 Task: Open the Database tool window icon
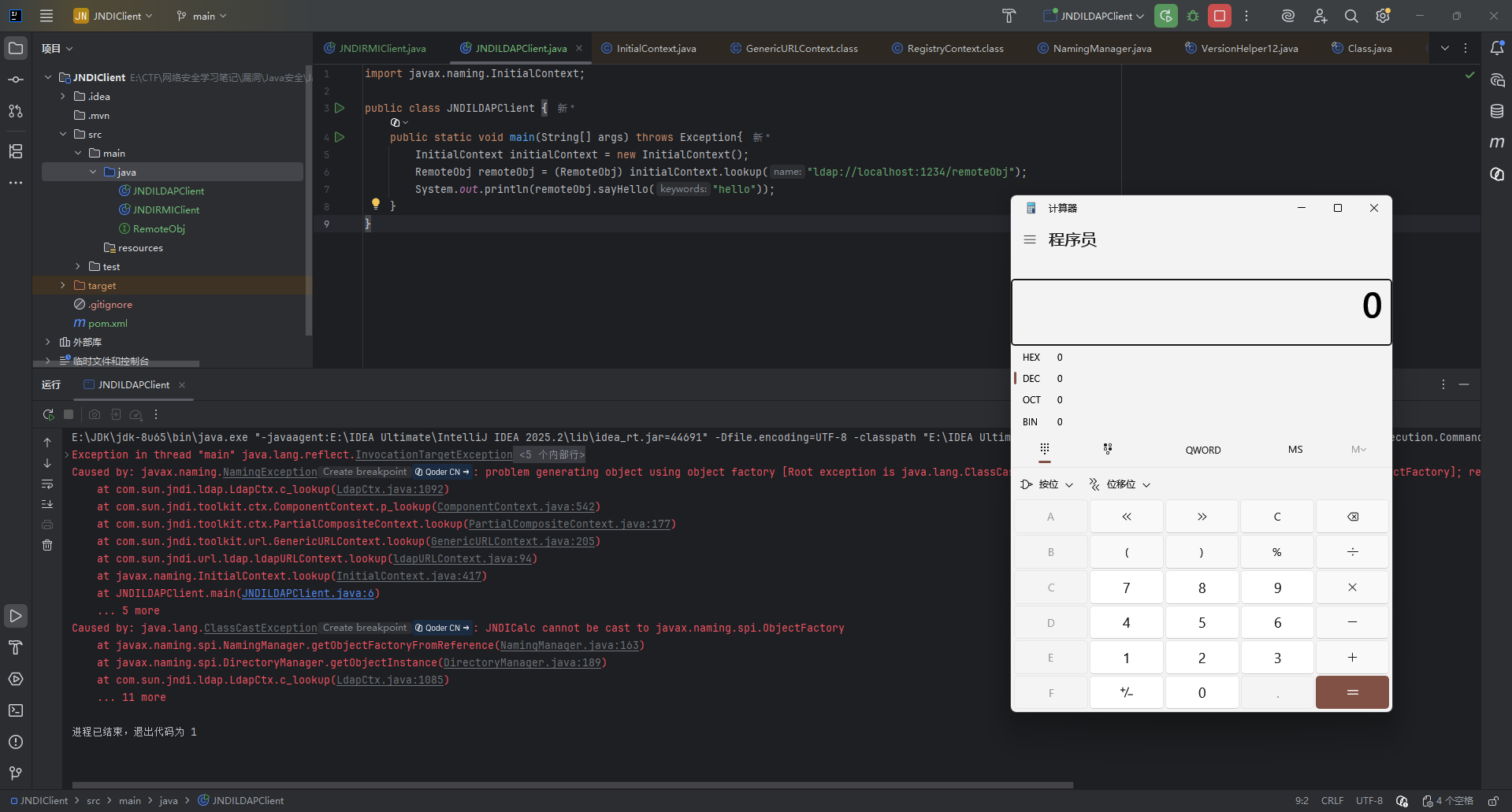[1497, 111]
